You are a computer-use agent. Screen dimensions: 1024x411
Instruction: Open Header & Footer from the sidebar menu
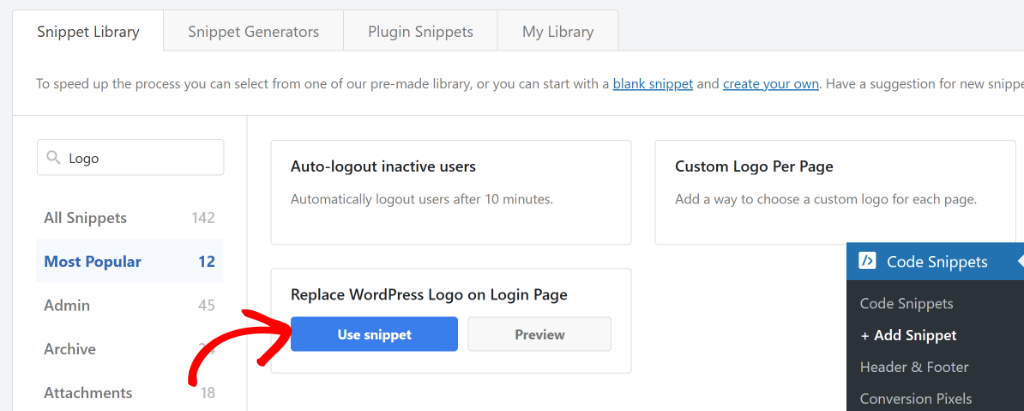(x=913, y=367)
